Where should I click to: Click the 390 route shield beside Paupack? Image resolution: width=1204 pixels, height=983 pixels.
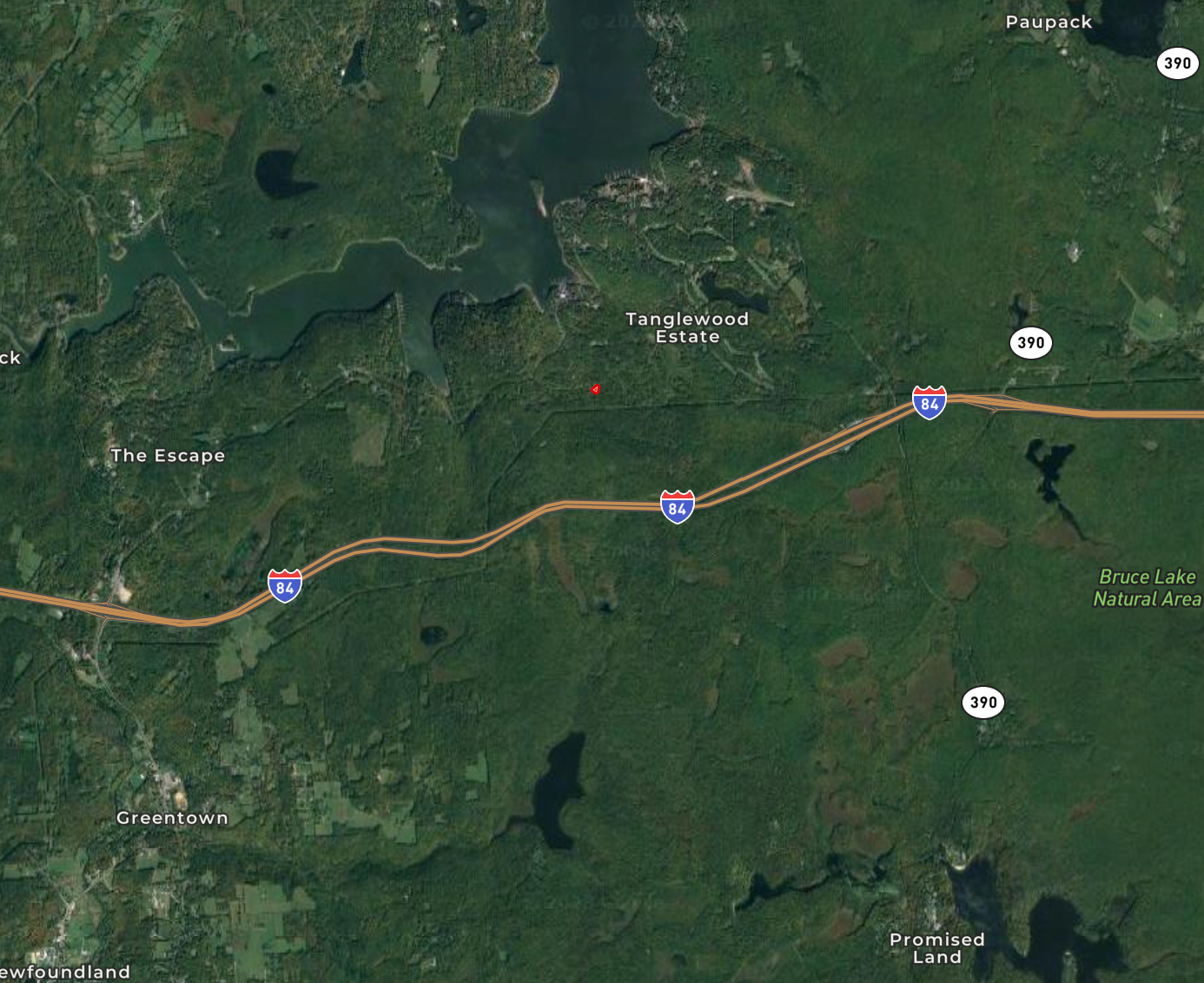tap(1177, 63)
